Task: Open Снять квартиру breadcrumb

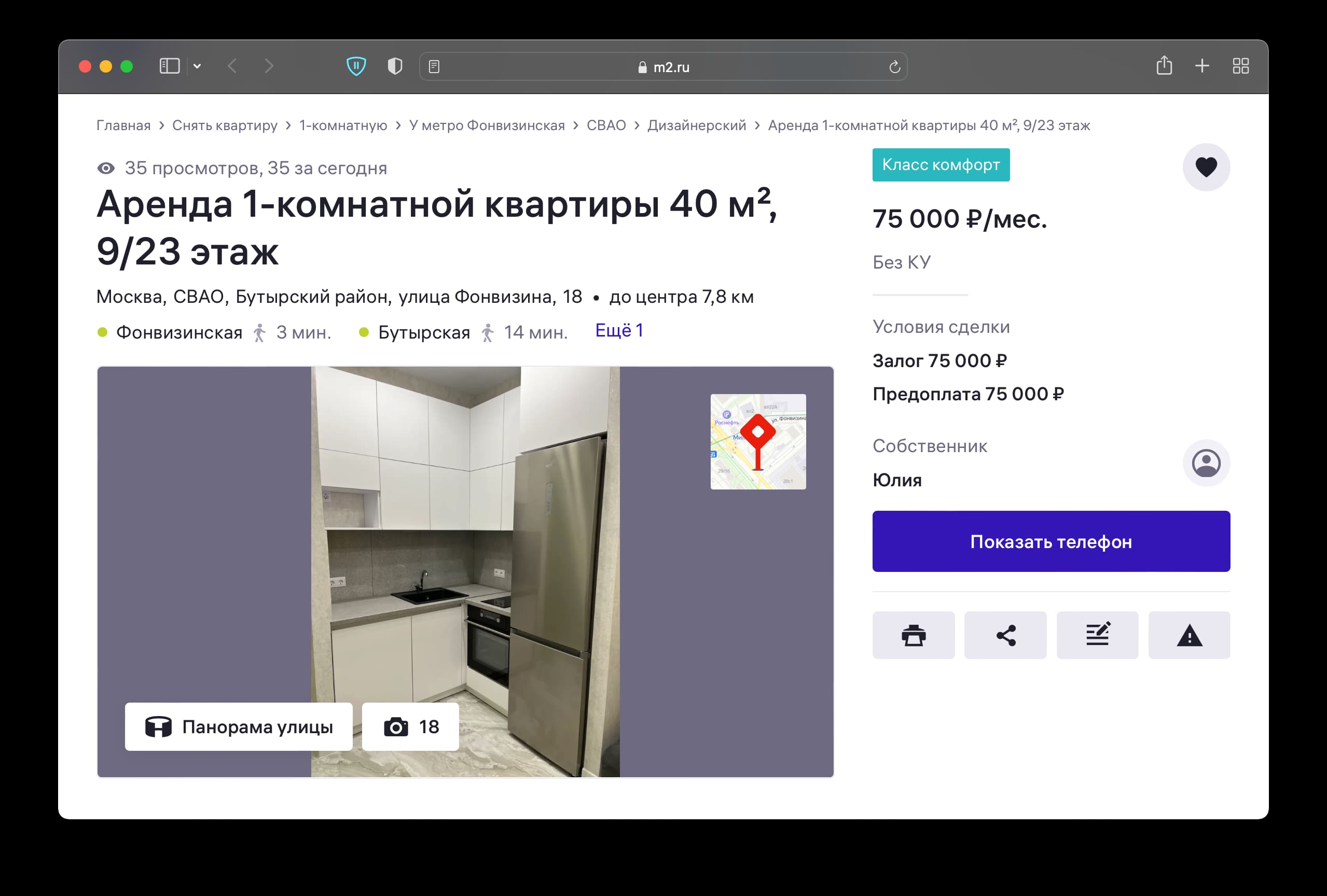Action: [225, 125]
